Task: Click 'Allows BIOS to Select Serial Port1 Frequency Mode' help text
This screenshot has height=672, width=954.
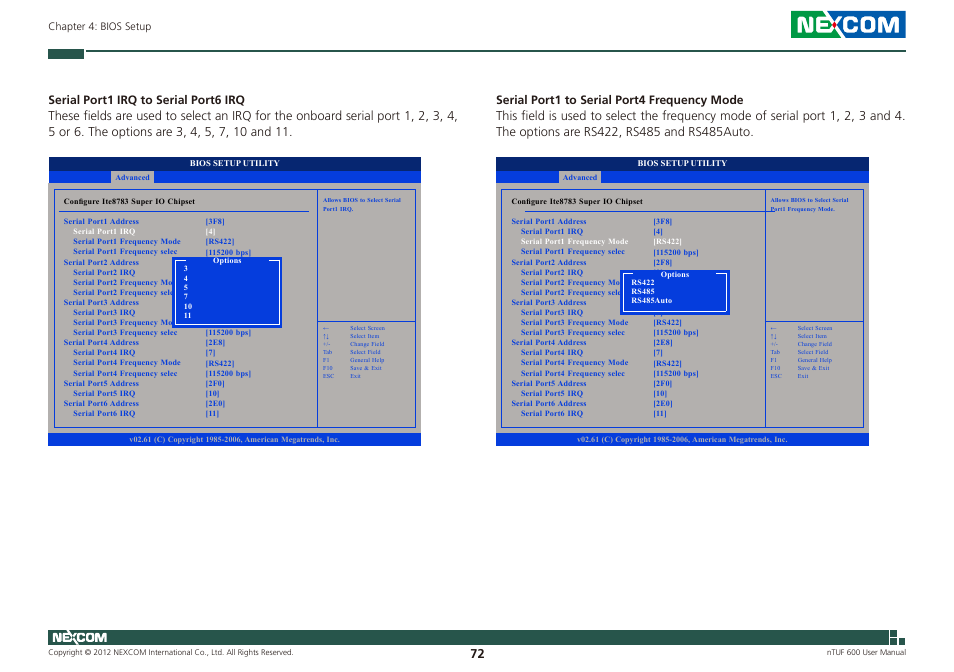Action: (809, 204)
